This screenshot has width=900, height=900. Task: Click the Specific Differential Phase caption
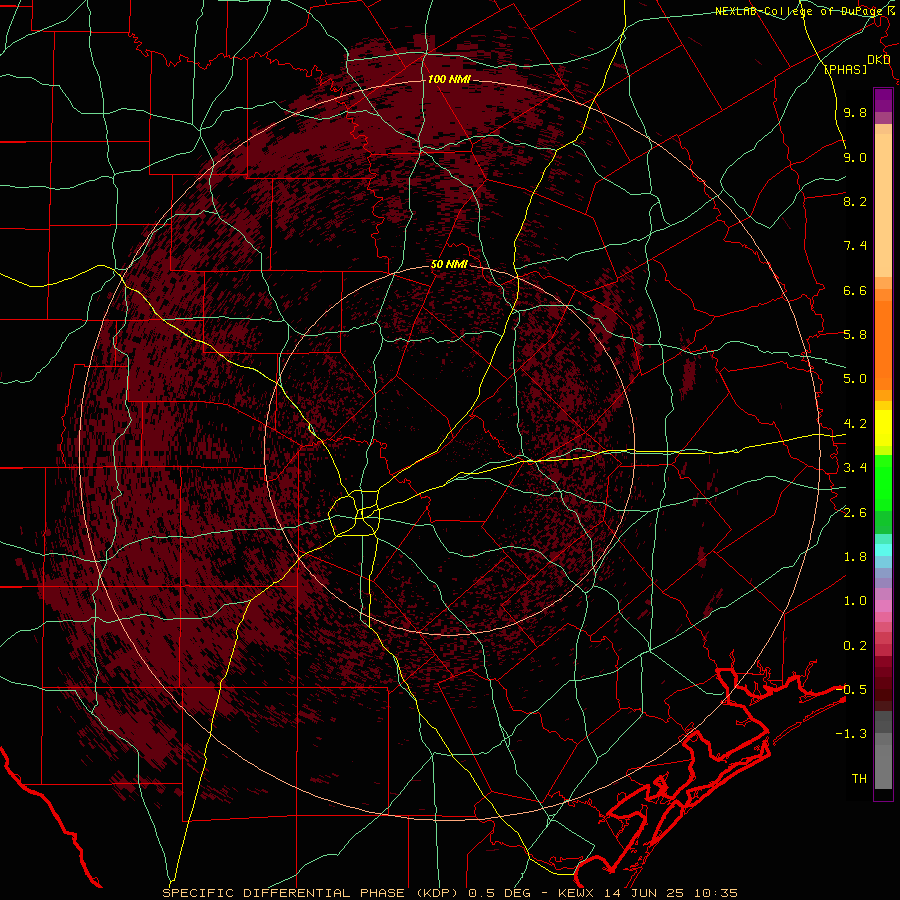(451, 893)
